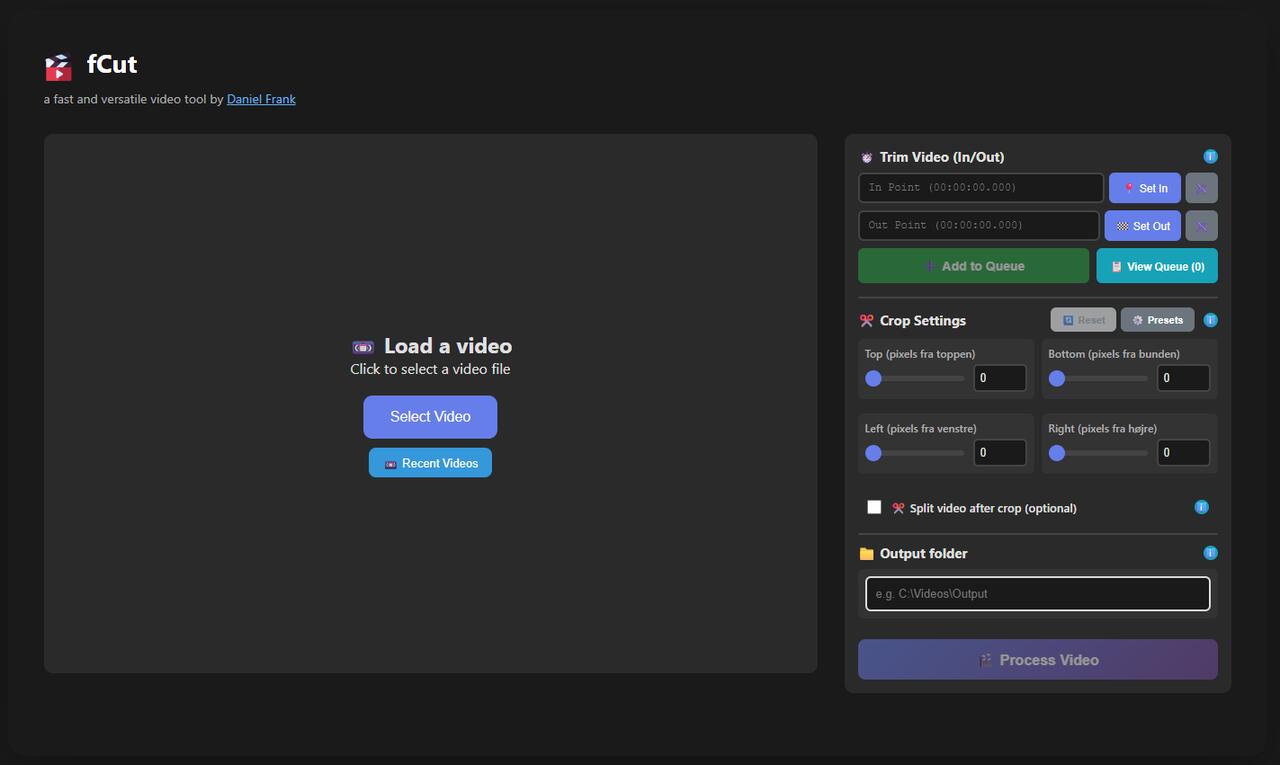Focus the Bottom pixels number field
This screenshot has height=765, width=1280.
point(1183,378)
